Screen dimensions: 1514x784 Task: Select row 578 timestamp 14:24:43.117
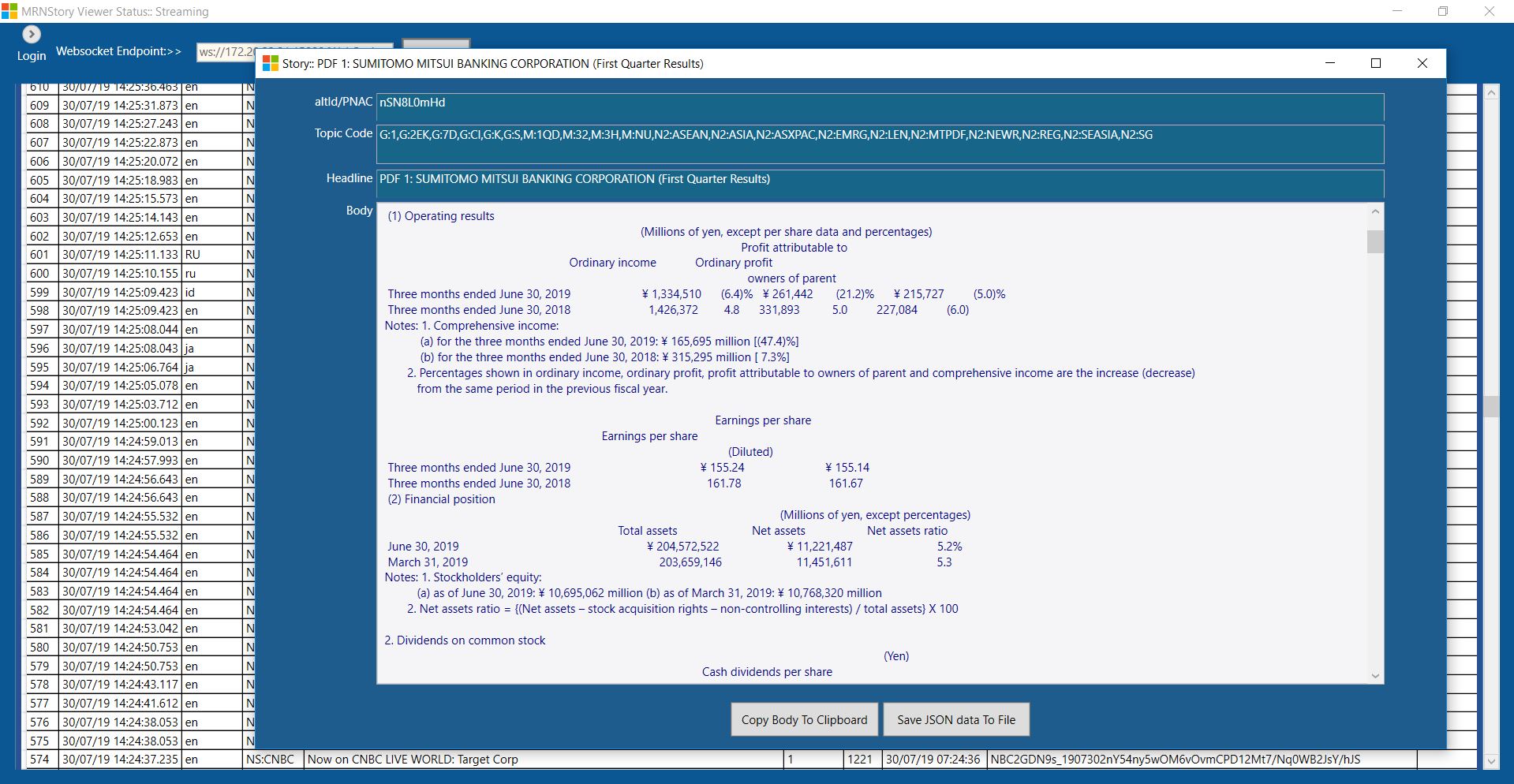(x=120, y=685)
